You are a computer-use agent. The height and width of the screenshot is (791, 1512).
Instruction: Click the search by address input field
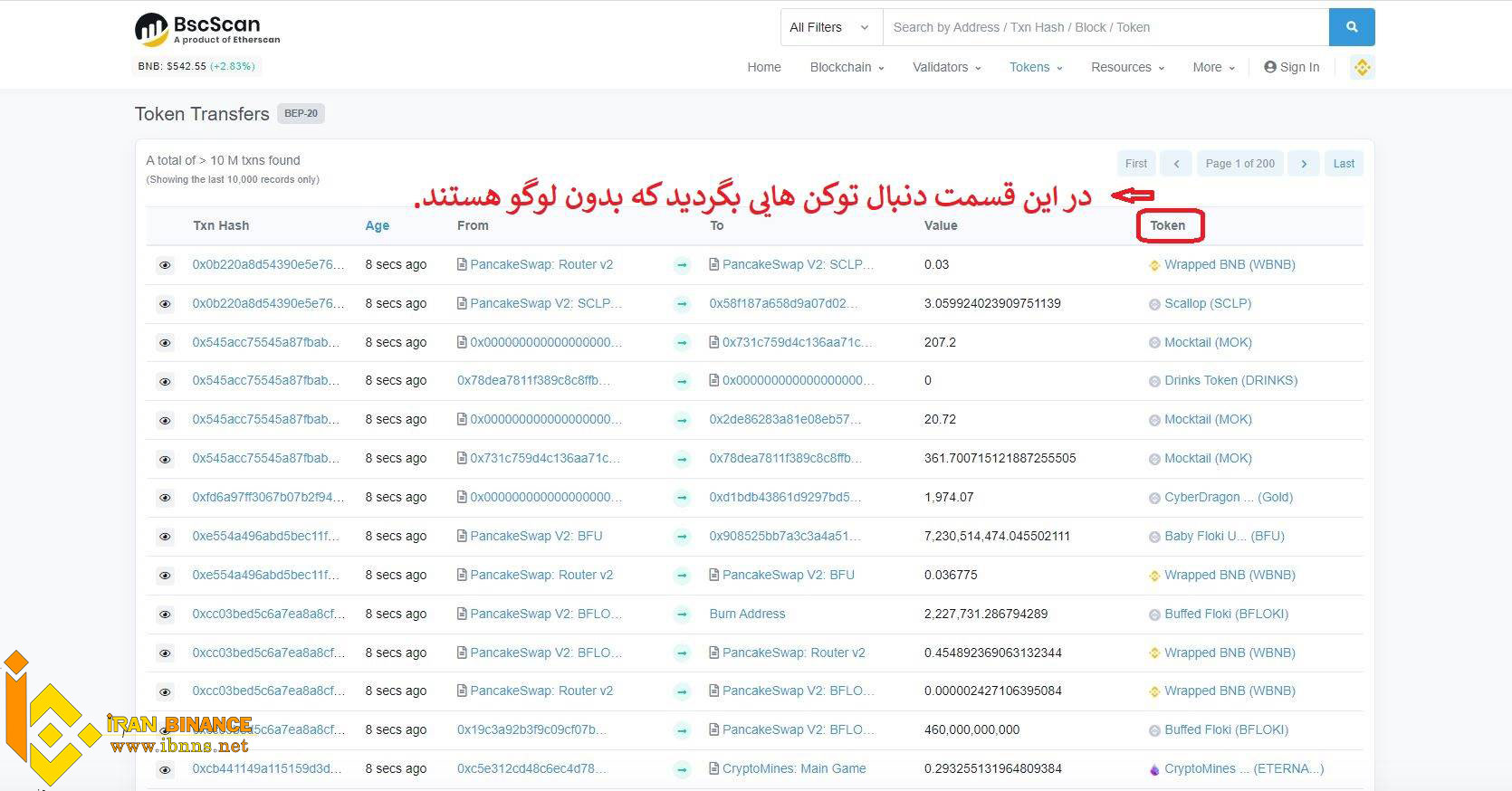click(x=1105, y=27)
